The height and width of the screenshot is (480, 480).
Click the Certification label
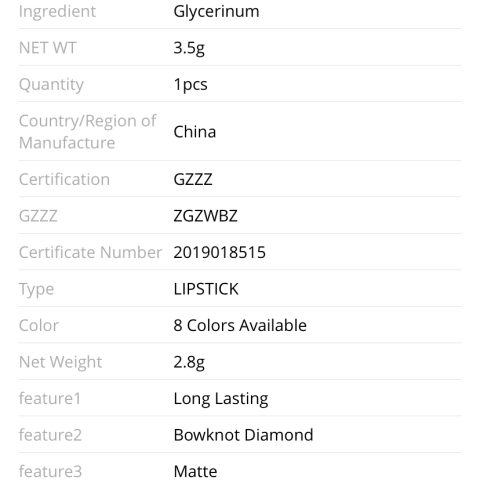(64, 179)
